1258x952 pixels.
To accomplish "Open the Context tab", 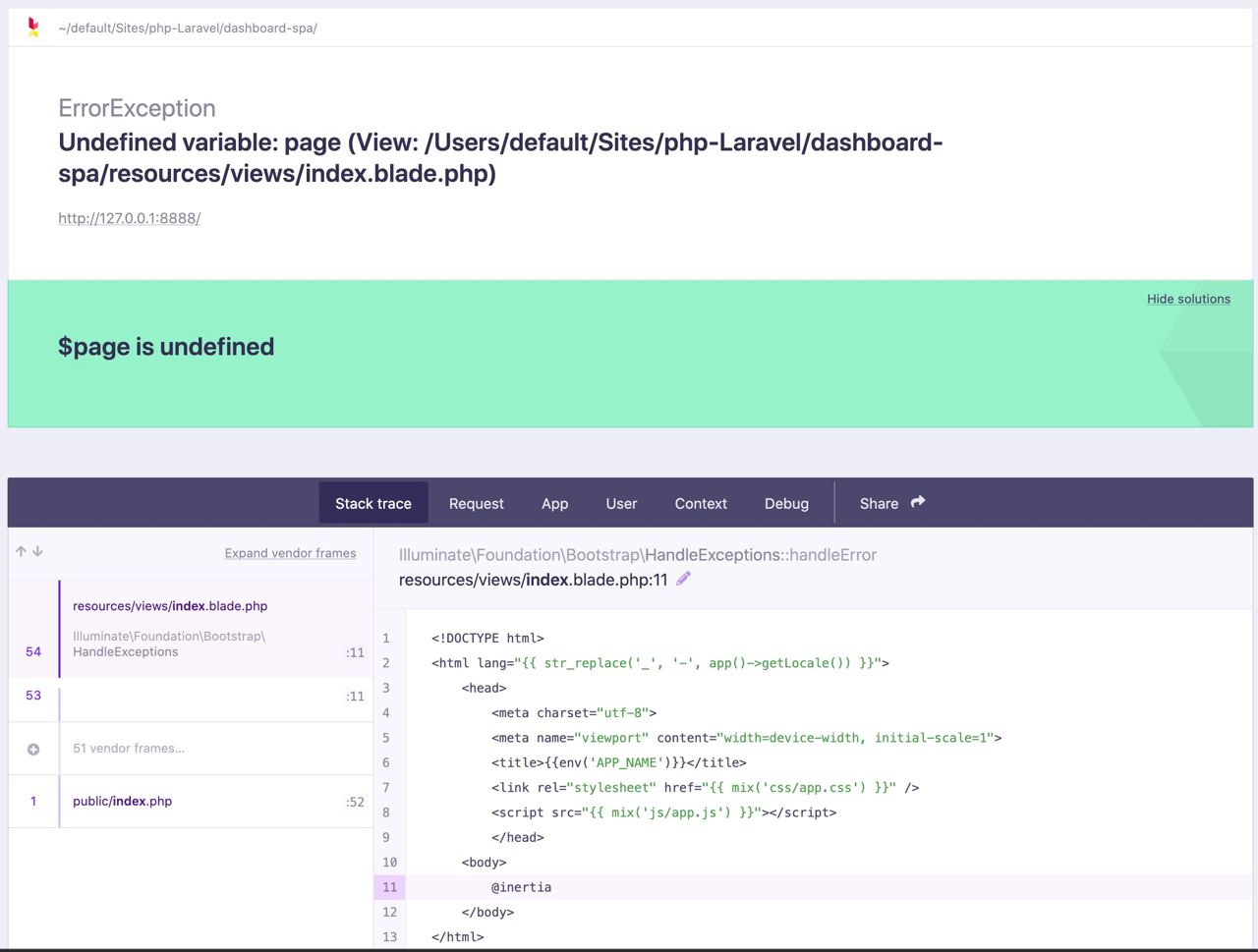I will pos(701,503).
